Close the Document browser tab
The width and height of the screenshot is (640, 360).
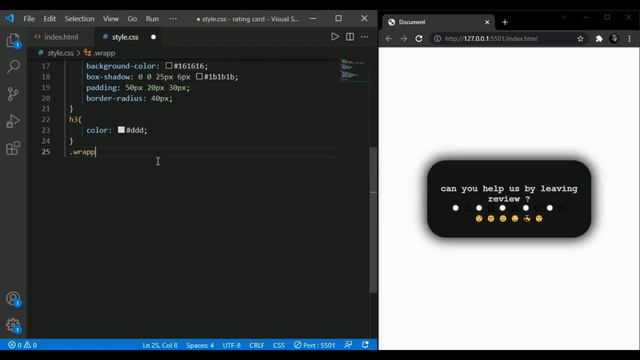coord(487,22)
